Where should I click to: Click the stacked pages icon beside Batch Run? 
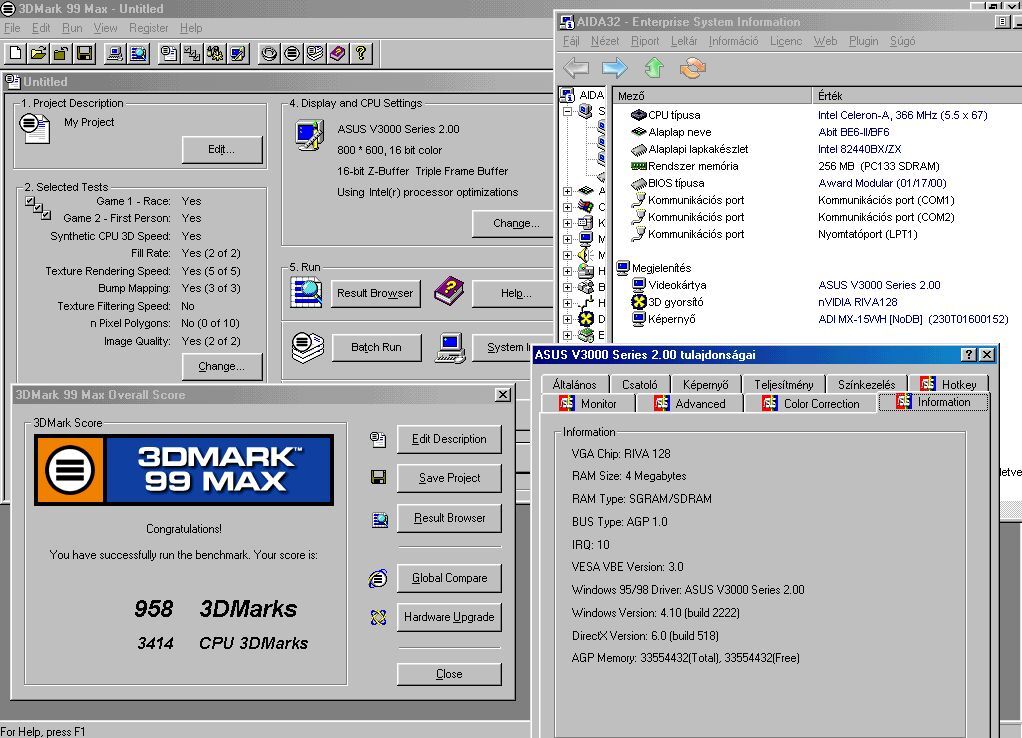(x=308, y=347)
